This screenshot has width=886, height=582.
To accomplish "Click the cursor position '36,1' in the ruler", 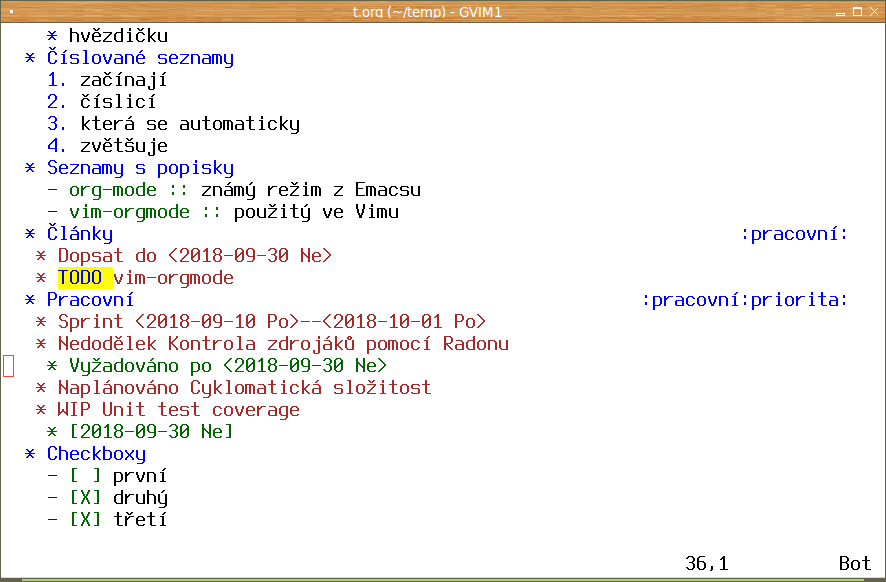I will pyautogui.click(x=706, y=563).
